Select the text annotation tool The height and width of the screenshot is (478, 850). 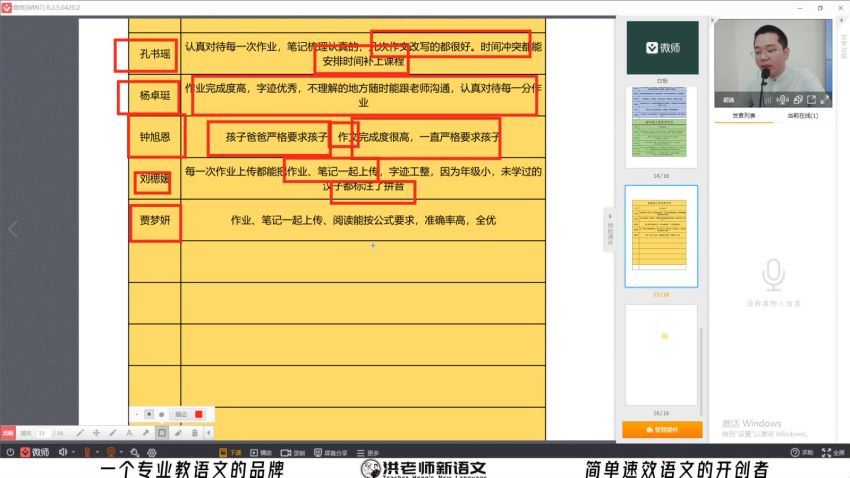(x=129, y=433)
